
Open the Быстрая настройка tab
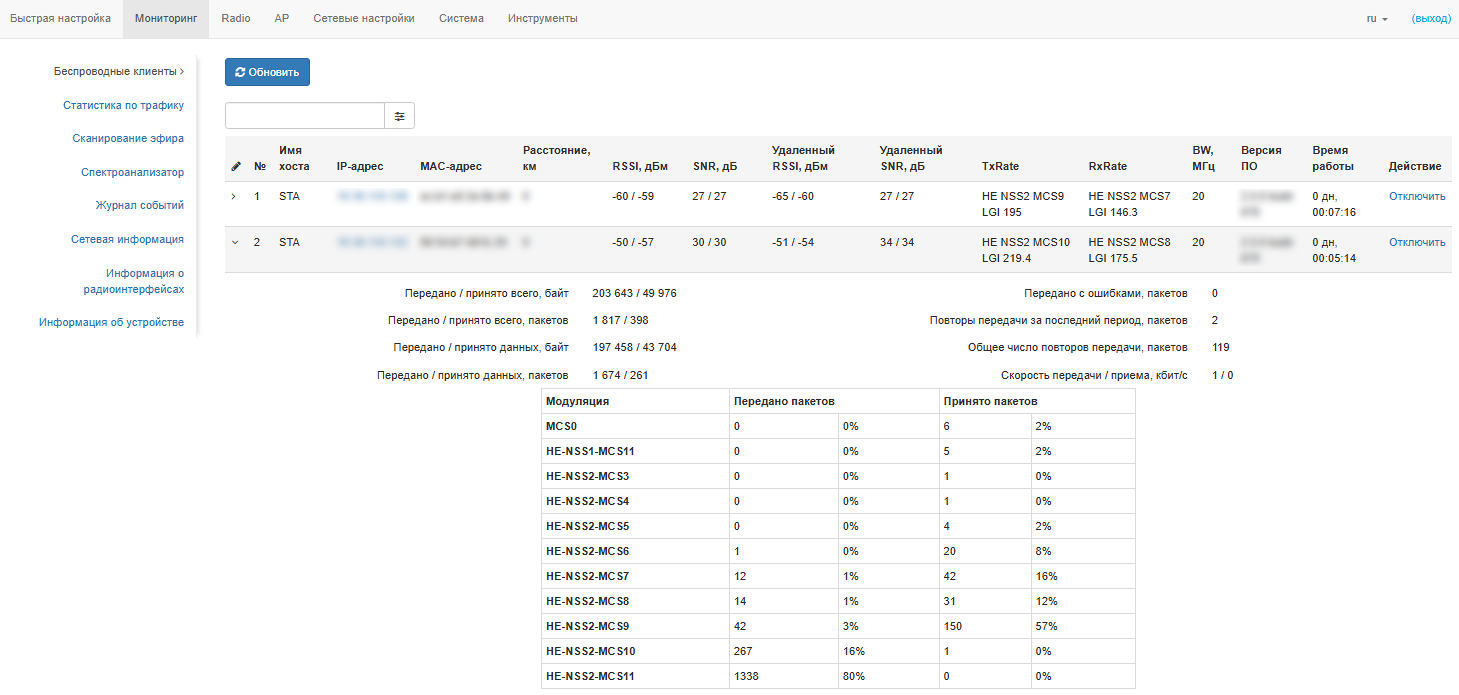(x=60, y=19)
